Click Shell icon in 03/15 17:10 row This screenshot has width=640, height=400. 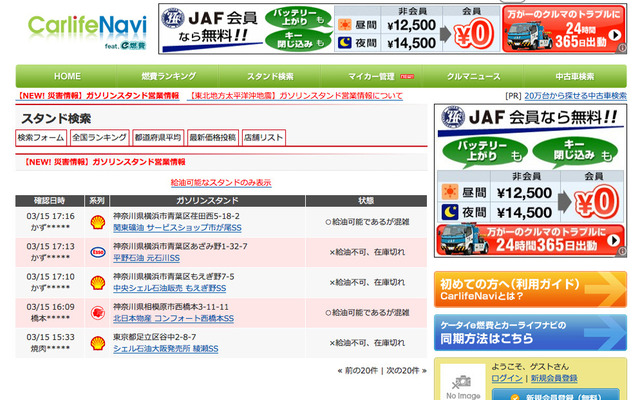[98, 282]
